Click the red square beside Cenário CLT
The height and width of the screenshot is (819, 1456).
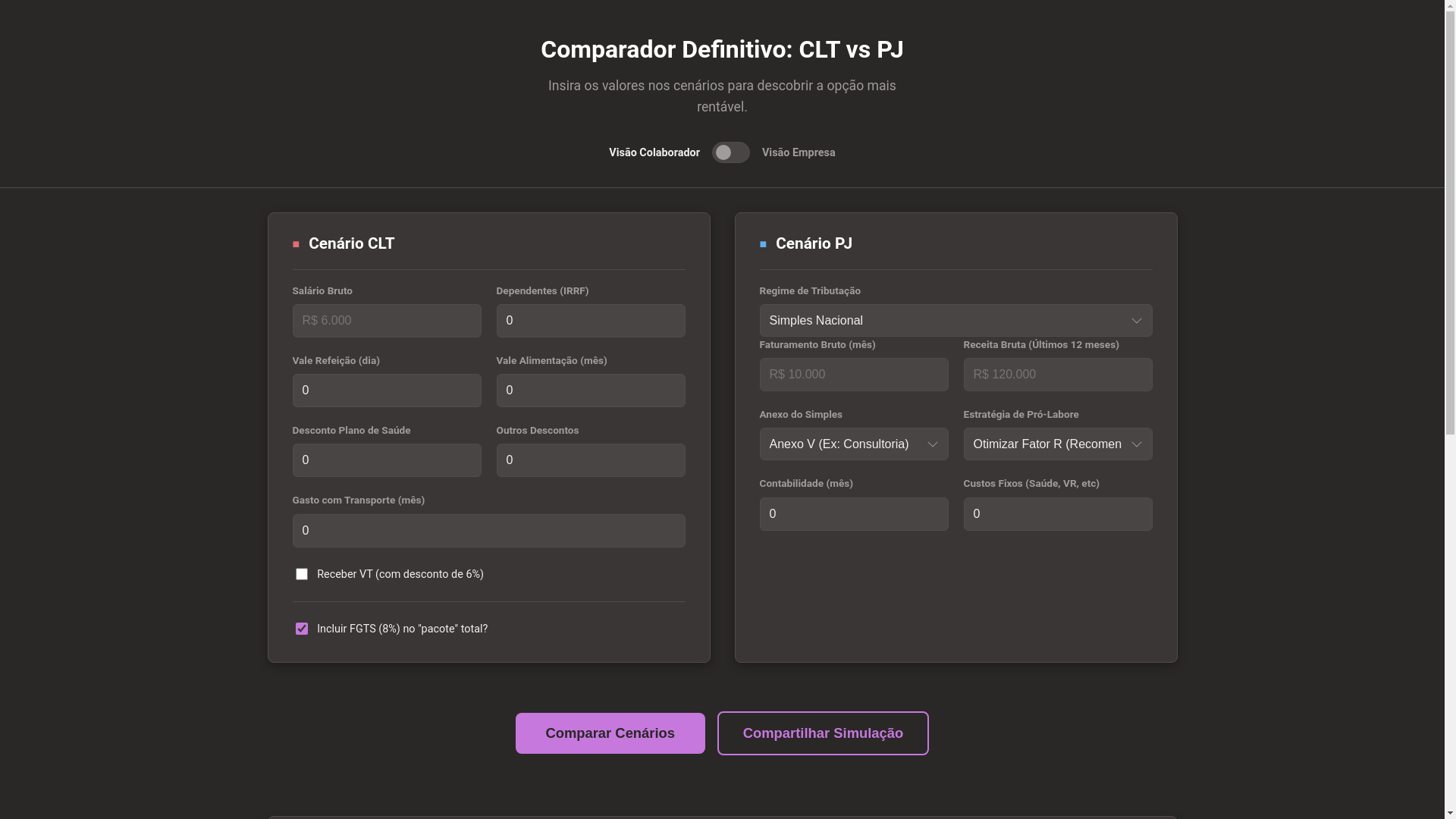296,244
